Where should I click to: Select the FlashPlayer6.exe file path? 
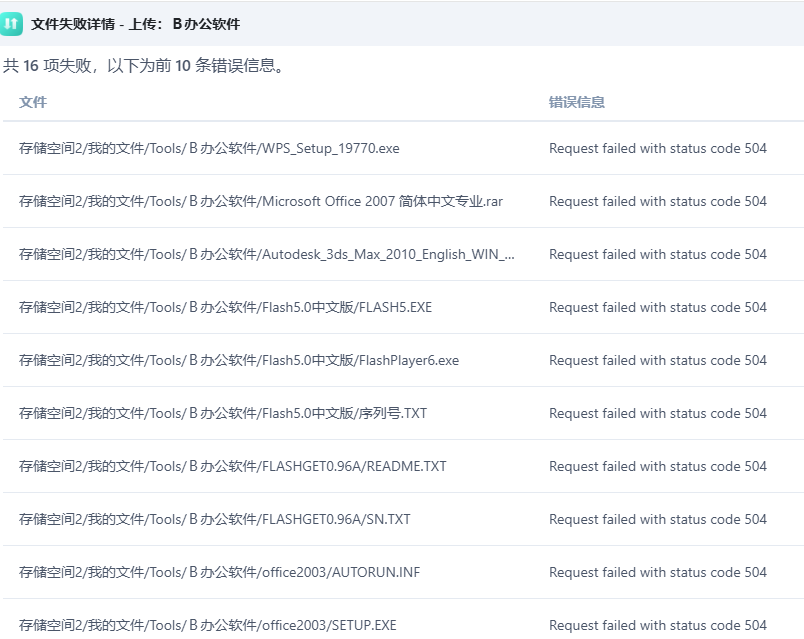point(239,361)
